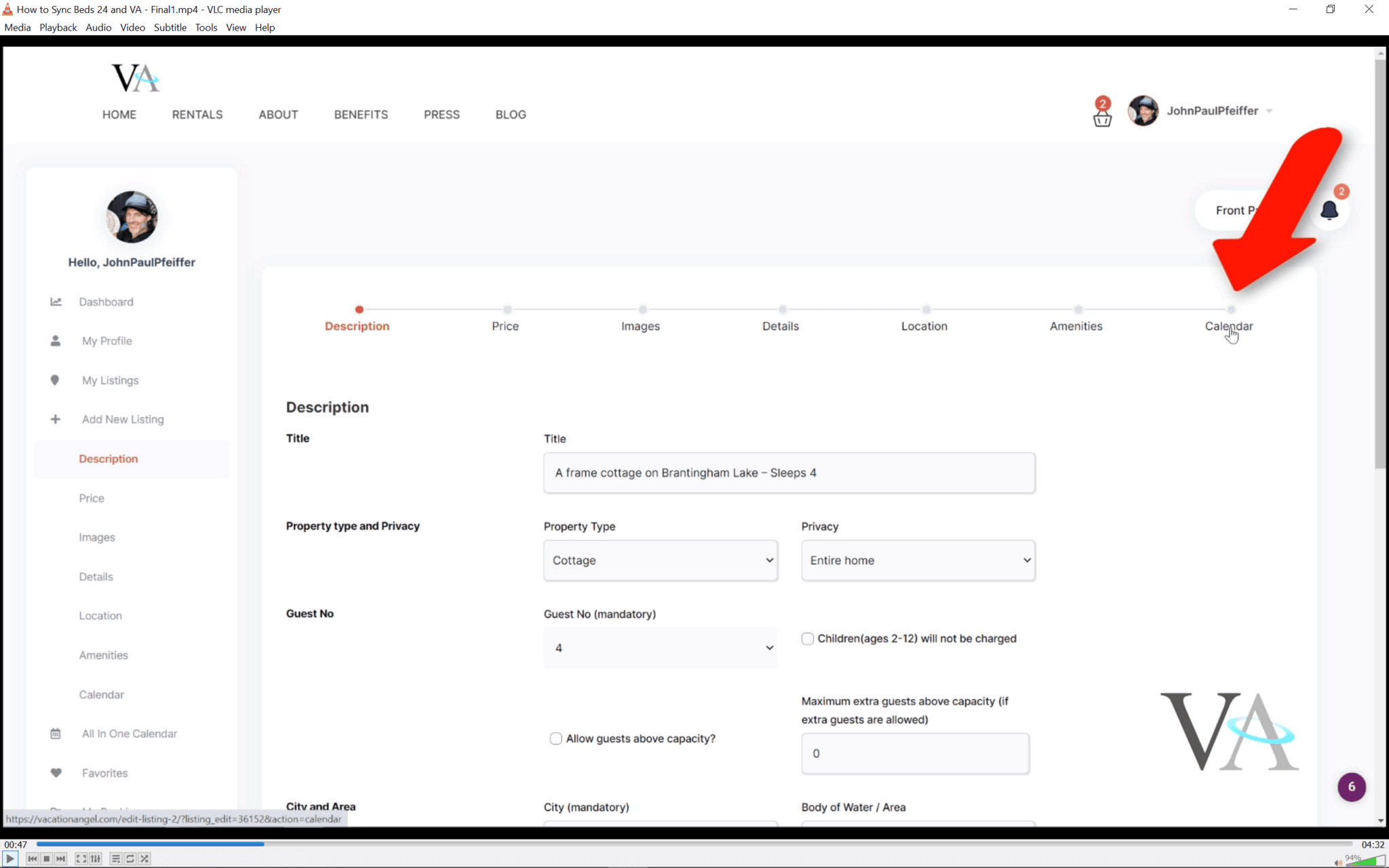The height and width of the screenshot is (868, 1389).
Task: Click the video seek progress bar
Action: point(678,844)
